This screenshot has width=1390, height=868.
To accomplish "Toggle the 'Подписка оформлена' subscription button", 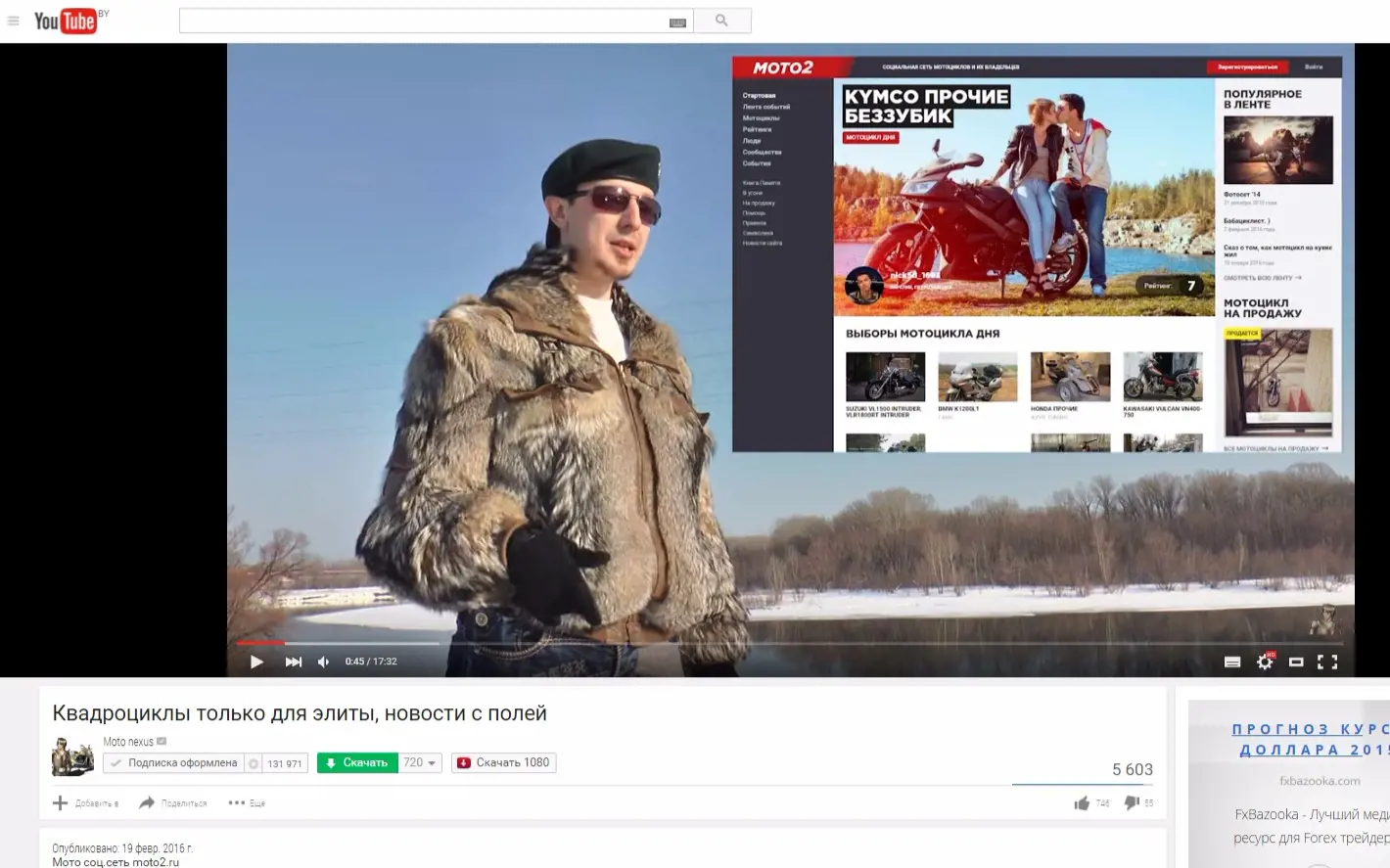I will coord(173,763).
